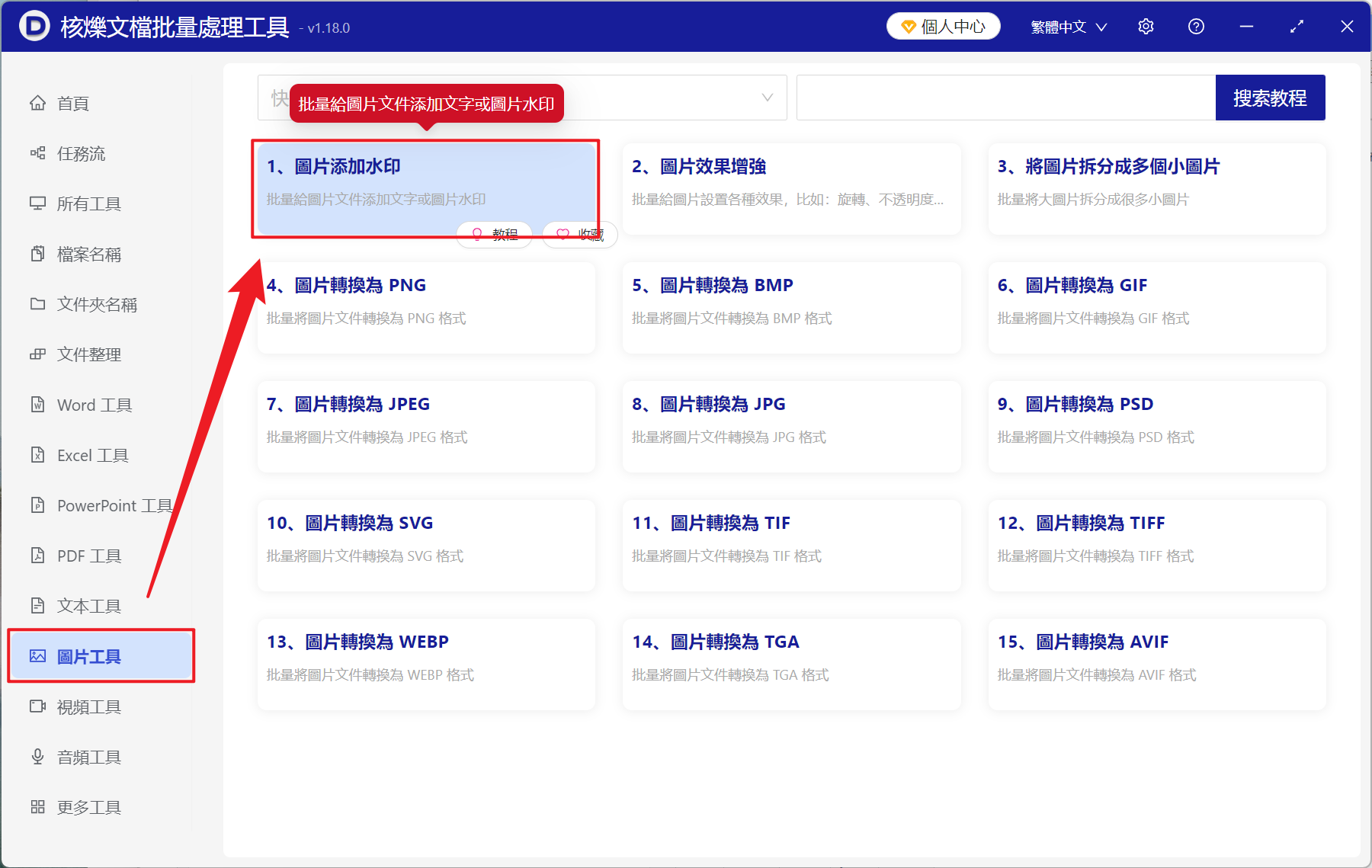This screenshot has height=868, width=1372.
Task: Open the 教程 tutorial link on card 1
Action: point(494,234)
